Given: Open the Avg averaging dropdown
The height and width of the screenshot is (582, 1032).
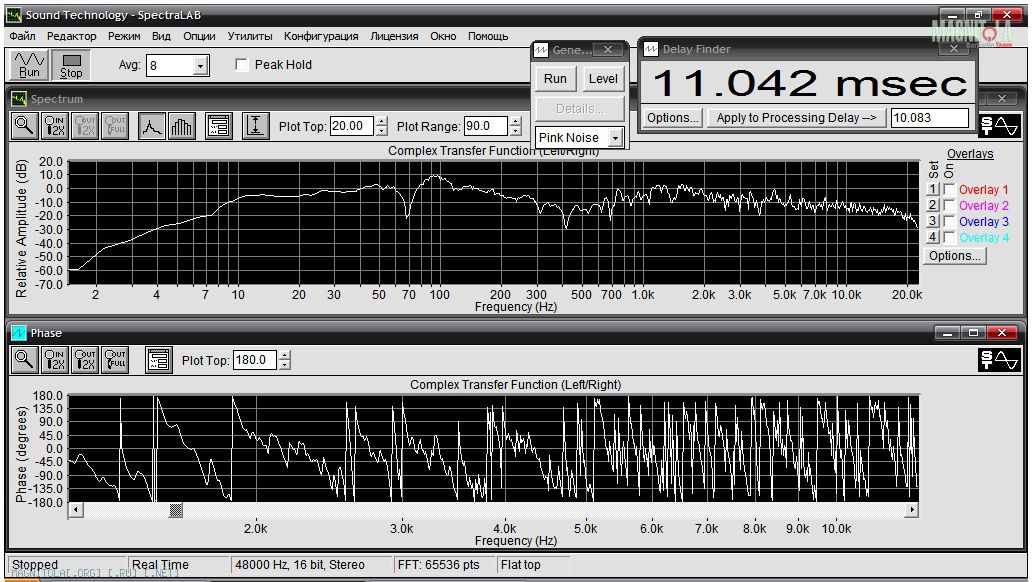Looking at the screenshot, I should pos(201,65).
